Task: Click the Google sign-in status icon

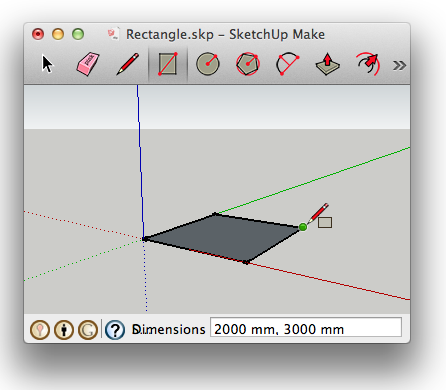Action: pos(88,330)
